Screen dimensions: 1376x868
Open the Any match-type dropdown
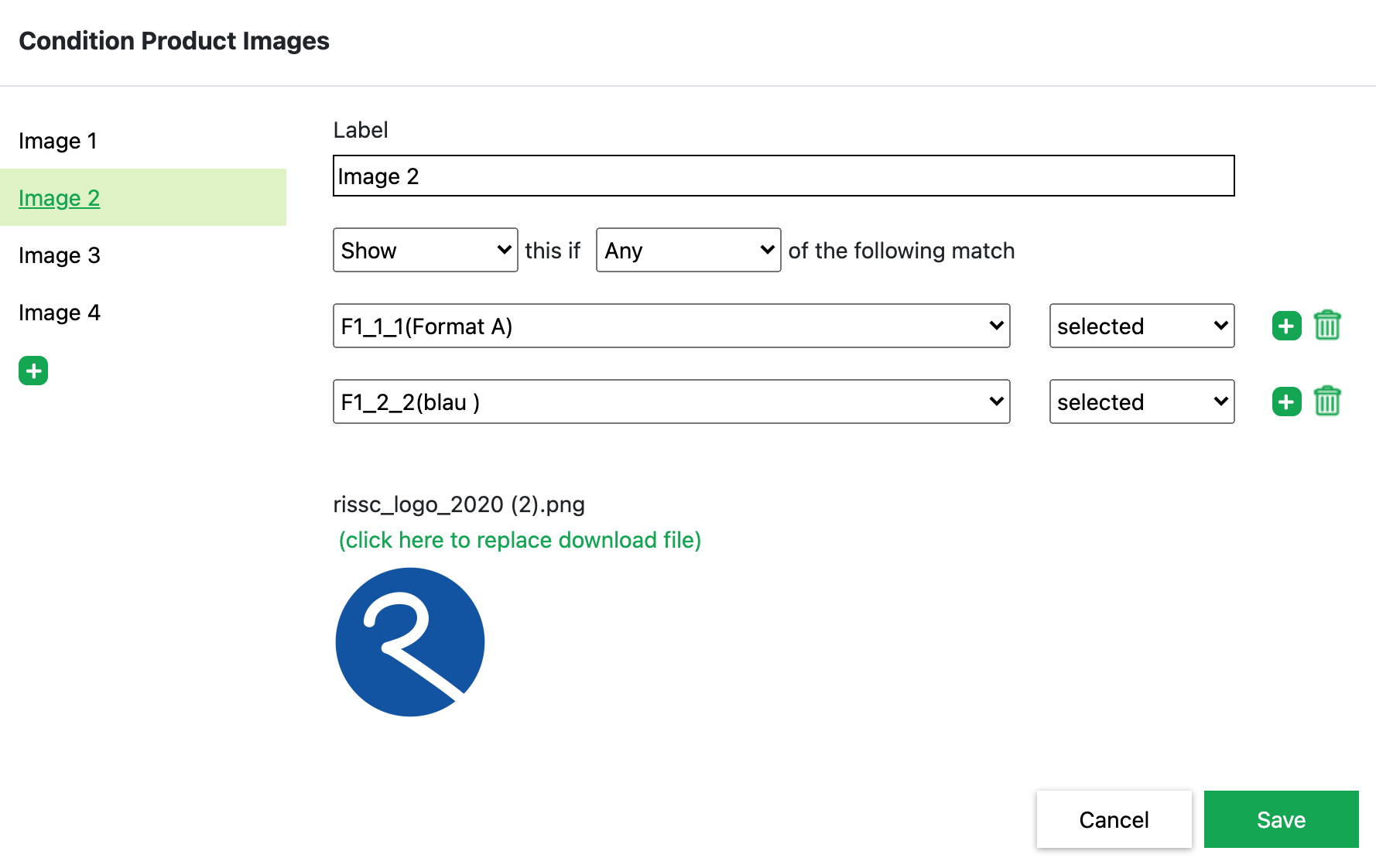tap(688, 250)
